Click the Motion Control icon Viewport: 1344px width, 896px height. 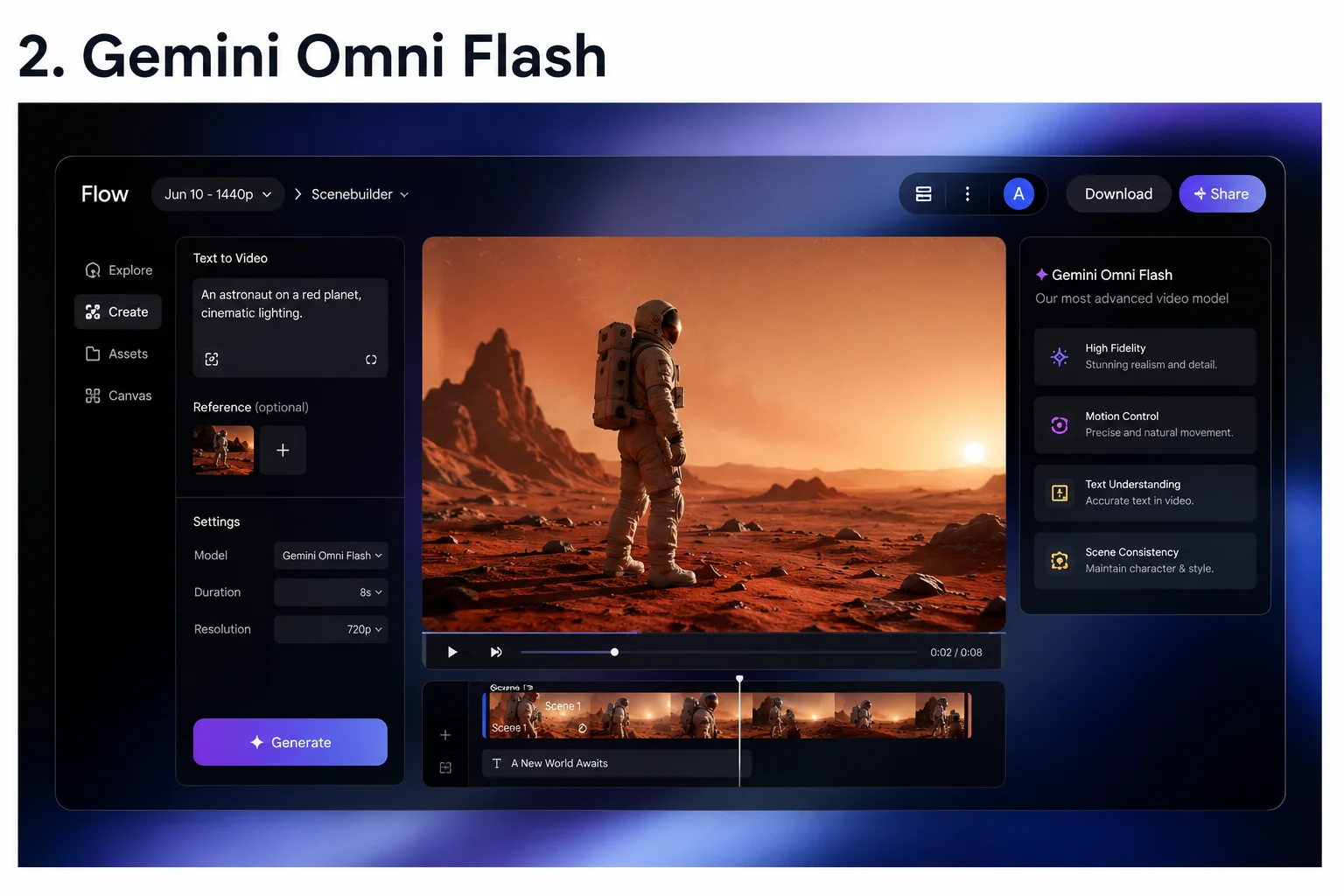1060,425
